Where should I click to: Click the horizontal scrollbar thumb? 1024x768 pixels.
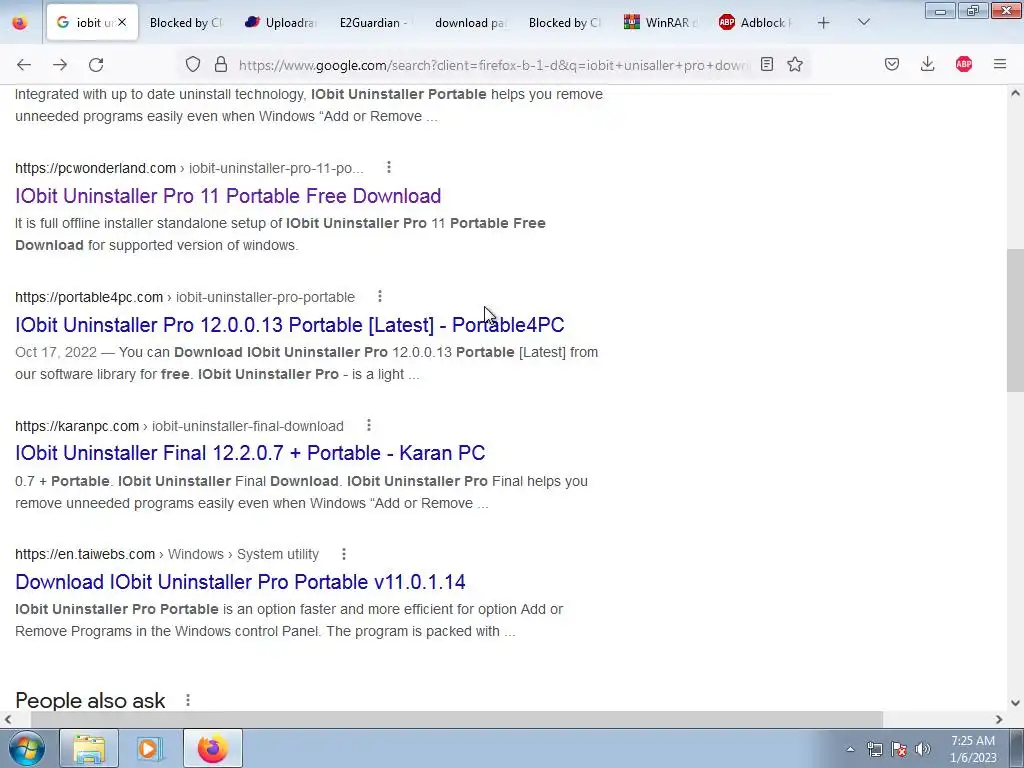457,719
